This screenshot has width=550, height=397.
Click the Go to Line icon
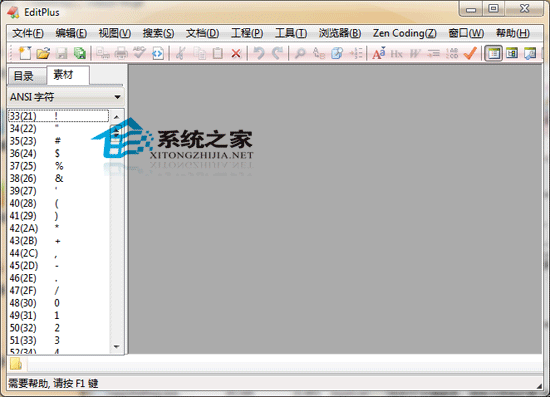356,53
